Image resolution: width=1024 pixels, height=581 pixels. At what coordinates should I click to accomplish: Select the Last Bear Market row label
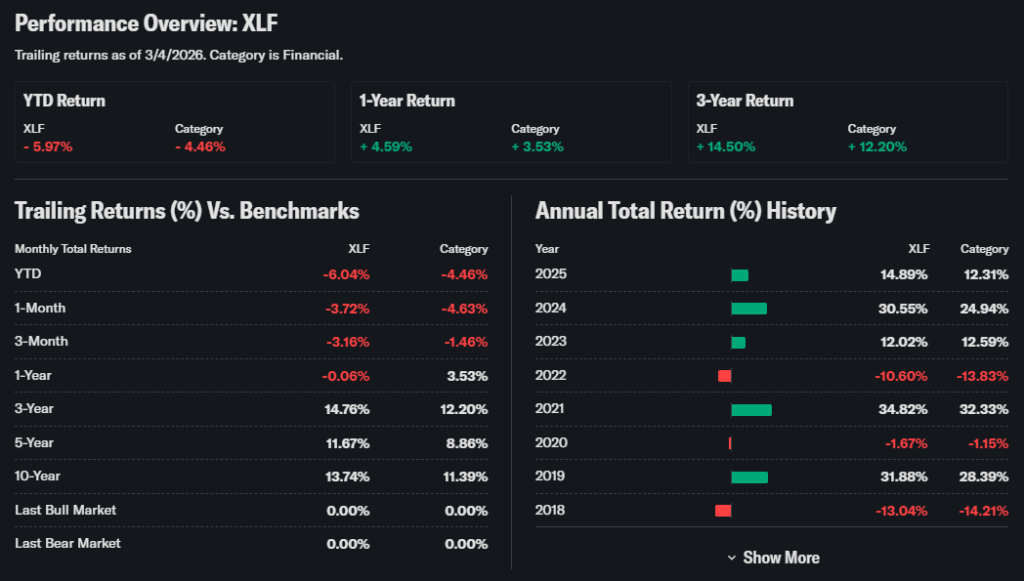[x=67, y=543]
